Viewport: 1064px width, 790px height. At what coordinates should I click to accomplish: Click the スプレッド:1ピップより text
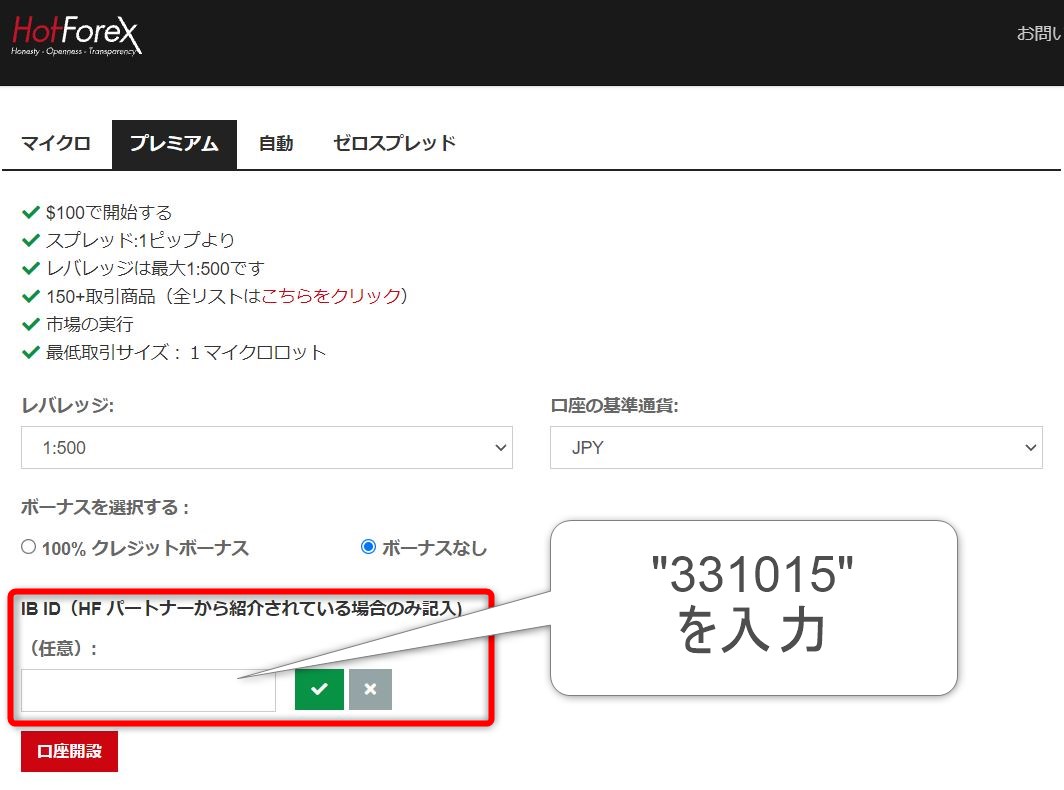click(x=140, y=240)
